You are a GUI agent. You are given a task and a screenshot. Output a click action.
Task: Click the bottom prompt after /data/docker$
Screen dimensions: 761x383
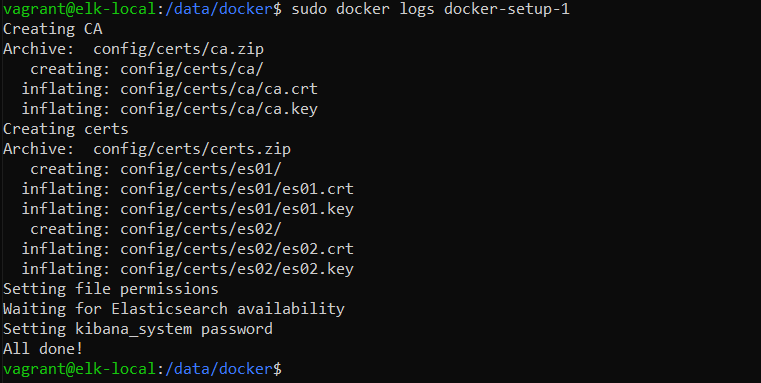(291, 369)
